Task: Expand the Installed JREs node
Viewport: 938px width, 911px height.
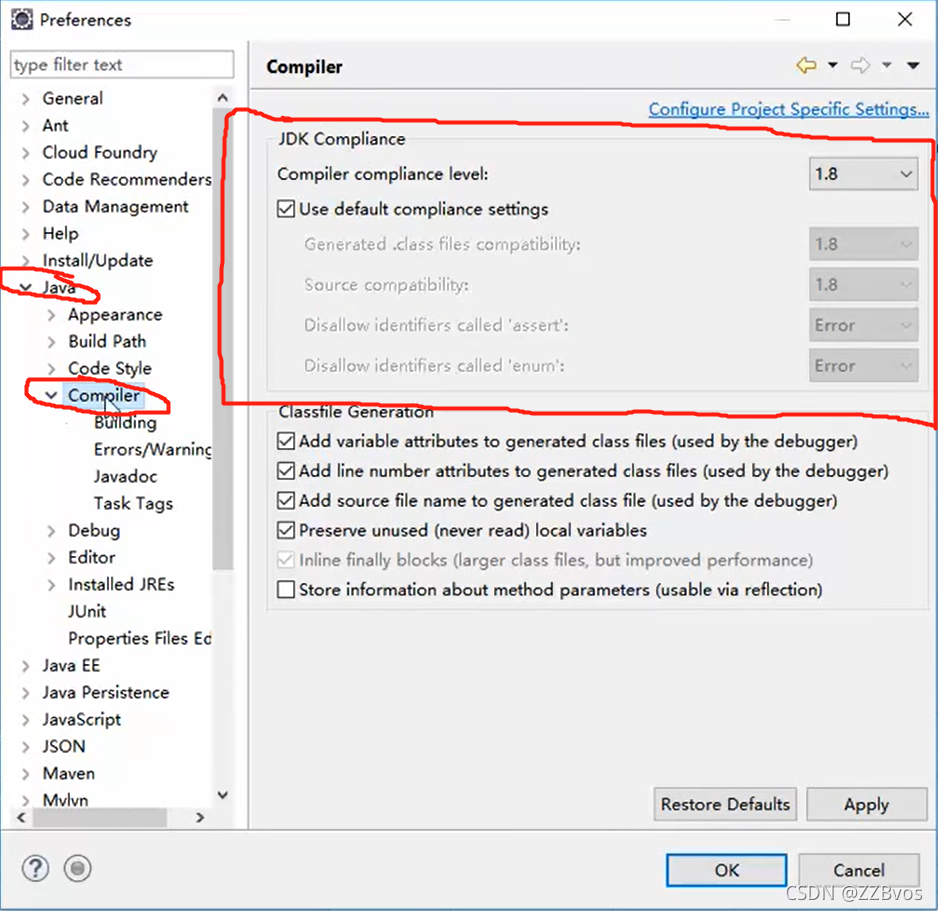Action: [51, 585]
